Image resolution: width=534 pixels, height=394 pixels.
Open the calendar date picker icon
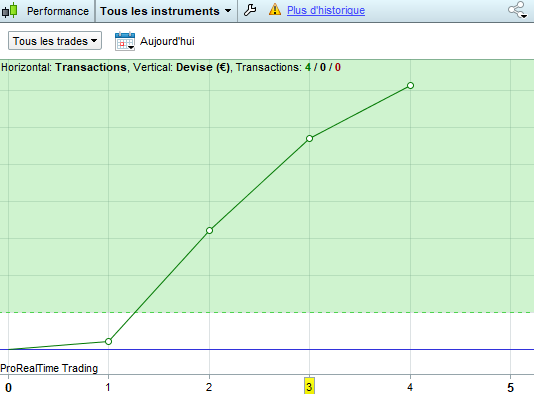(x=125, y=41)
